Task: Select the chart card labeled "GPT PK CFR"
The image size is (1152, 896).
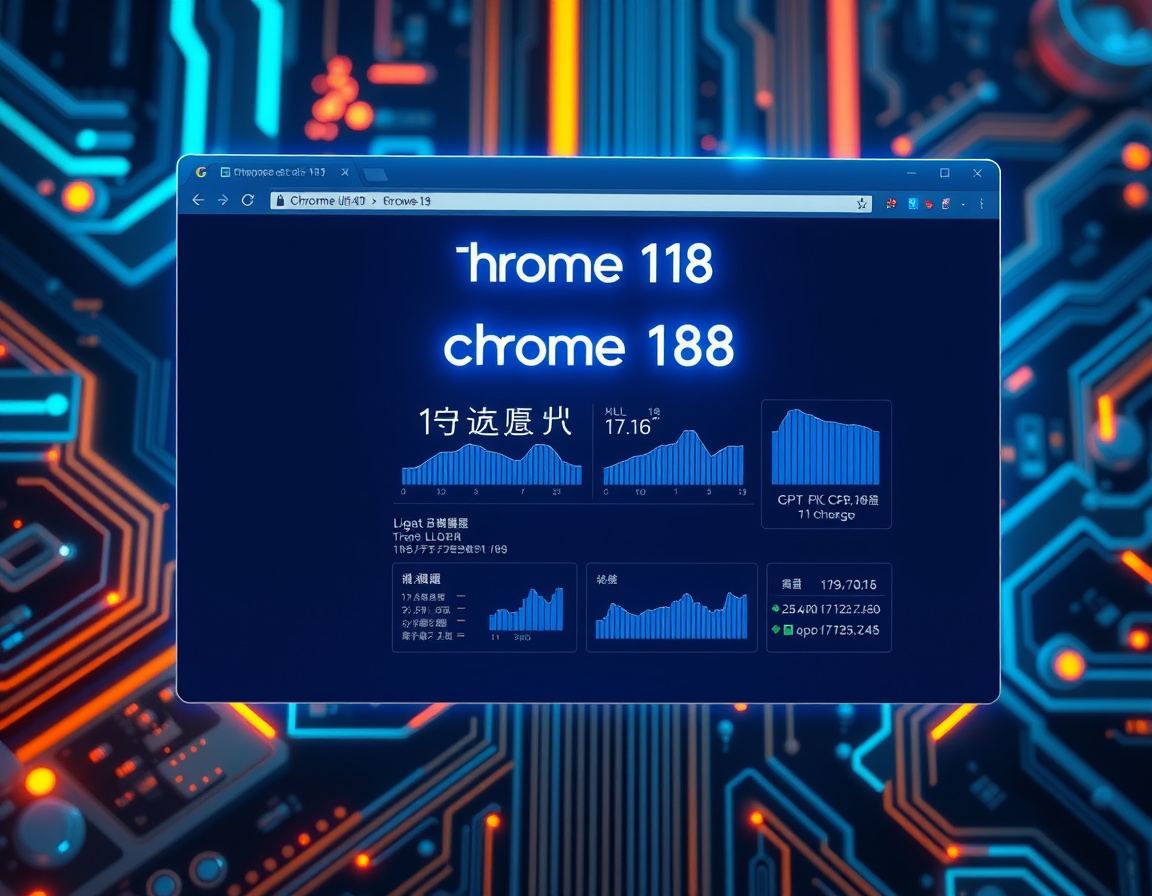Action: click(827, 464)
